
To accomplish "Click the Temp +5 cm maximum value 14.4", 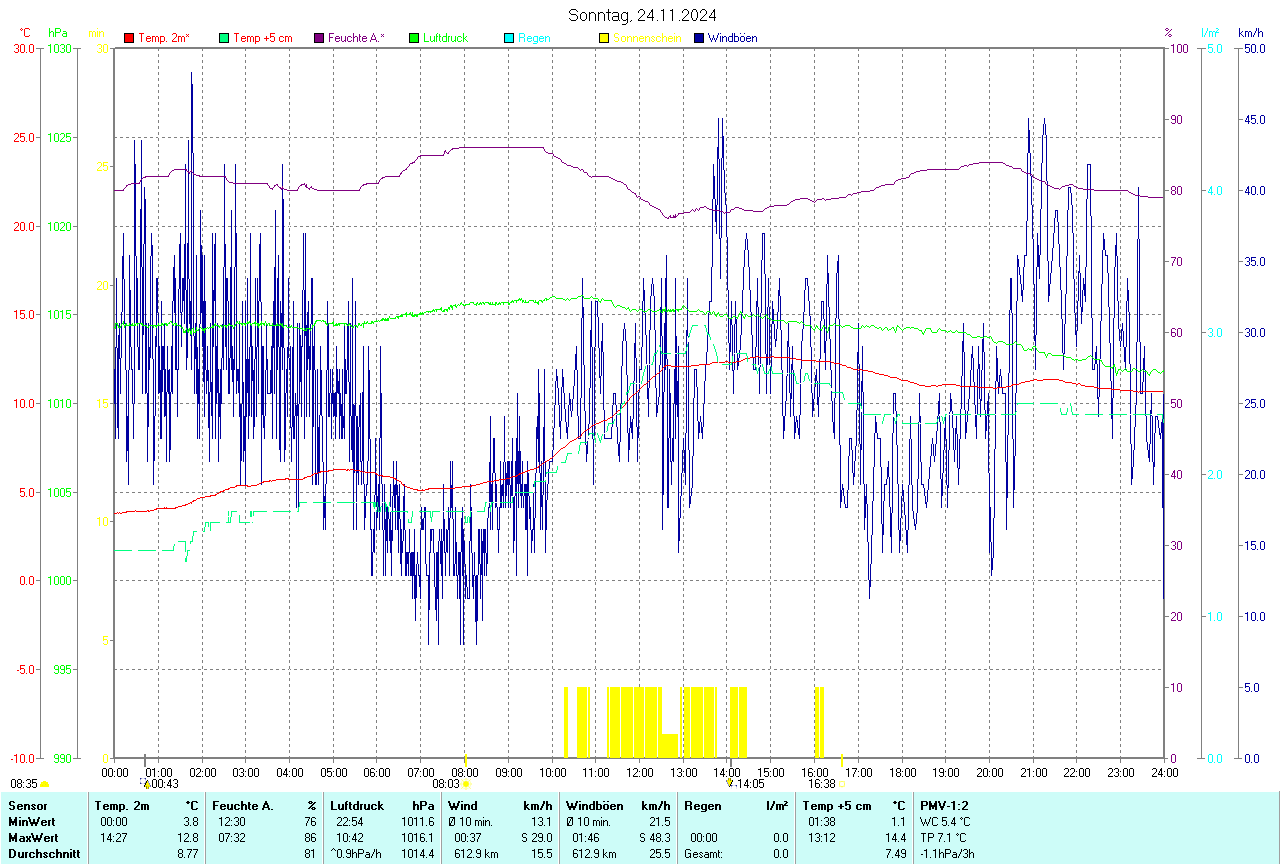I will (895, 837).
